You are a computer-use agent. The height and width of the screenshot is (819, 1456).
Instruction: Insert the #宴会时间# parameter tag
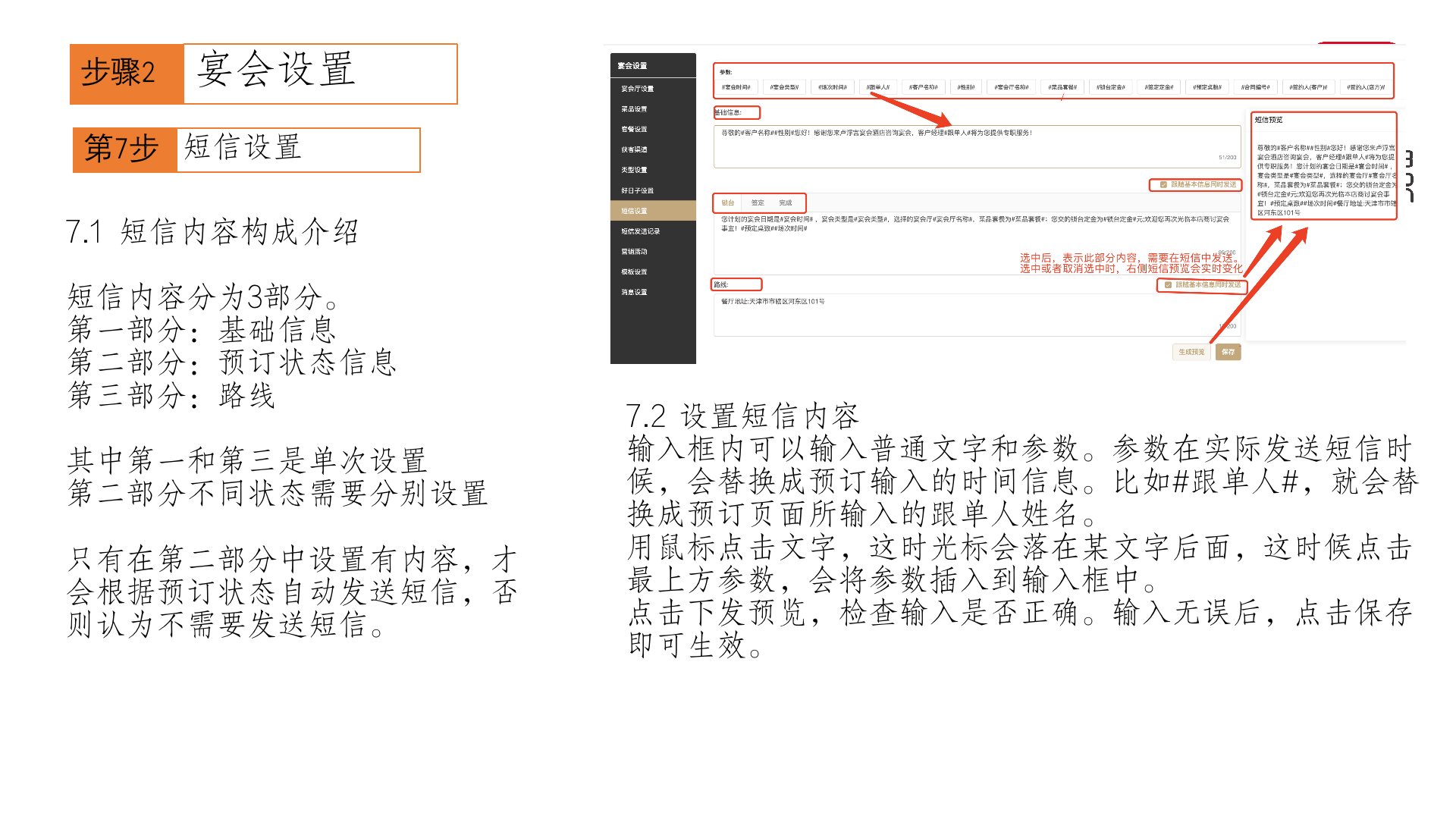[736, 87]
